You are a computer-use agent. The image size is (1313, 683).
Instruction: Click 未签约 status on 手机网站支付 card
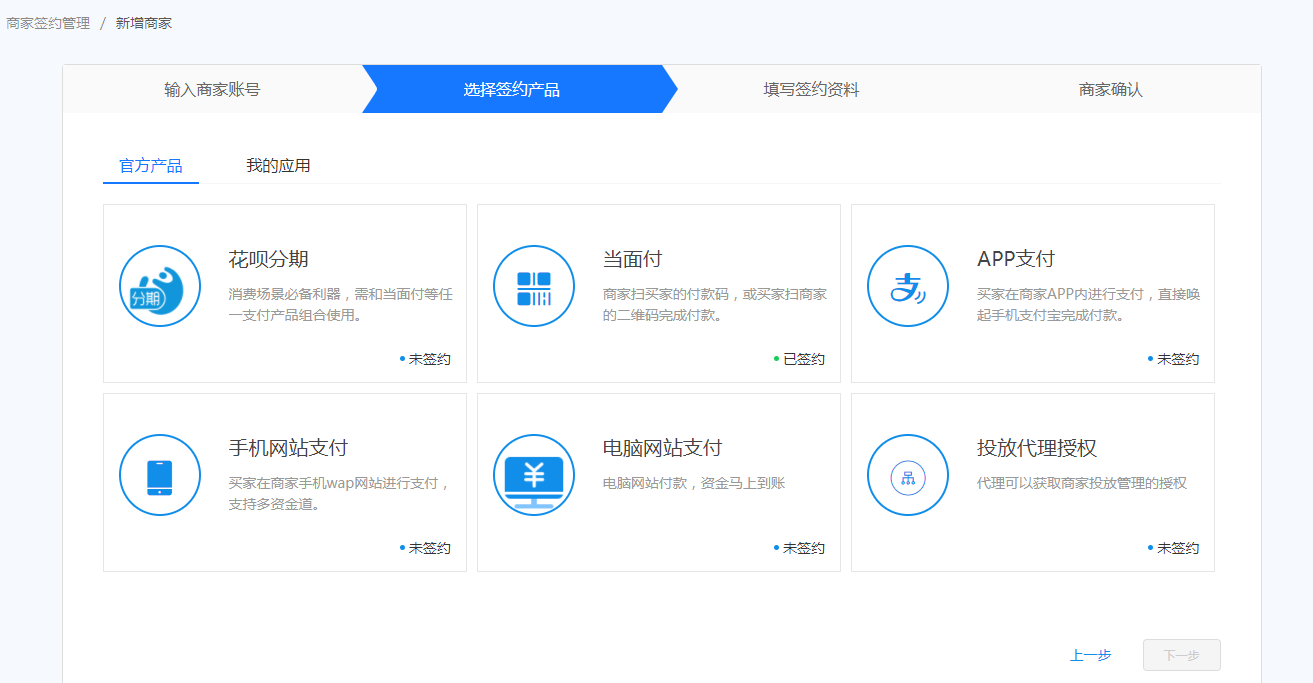coord(425,548)
